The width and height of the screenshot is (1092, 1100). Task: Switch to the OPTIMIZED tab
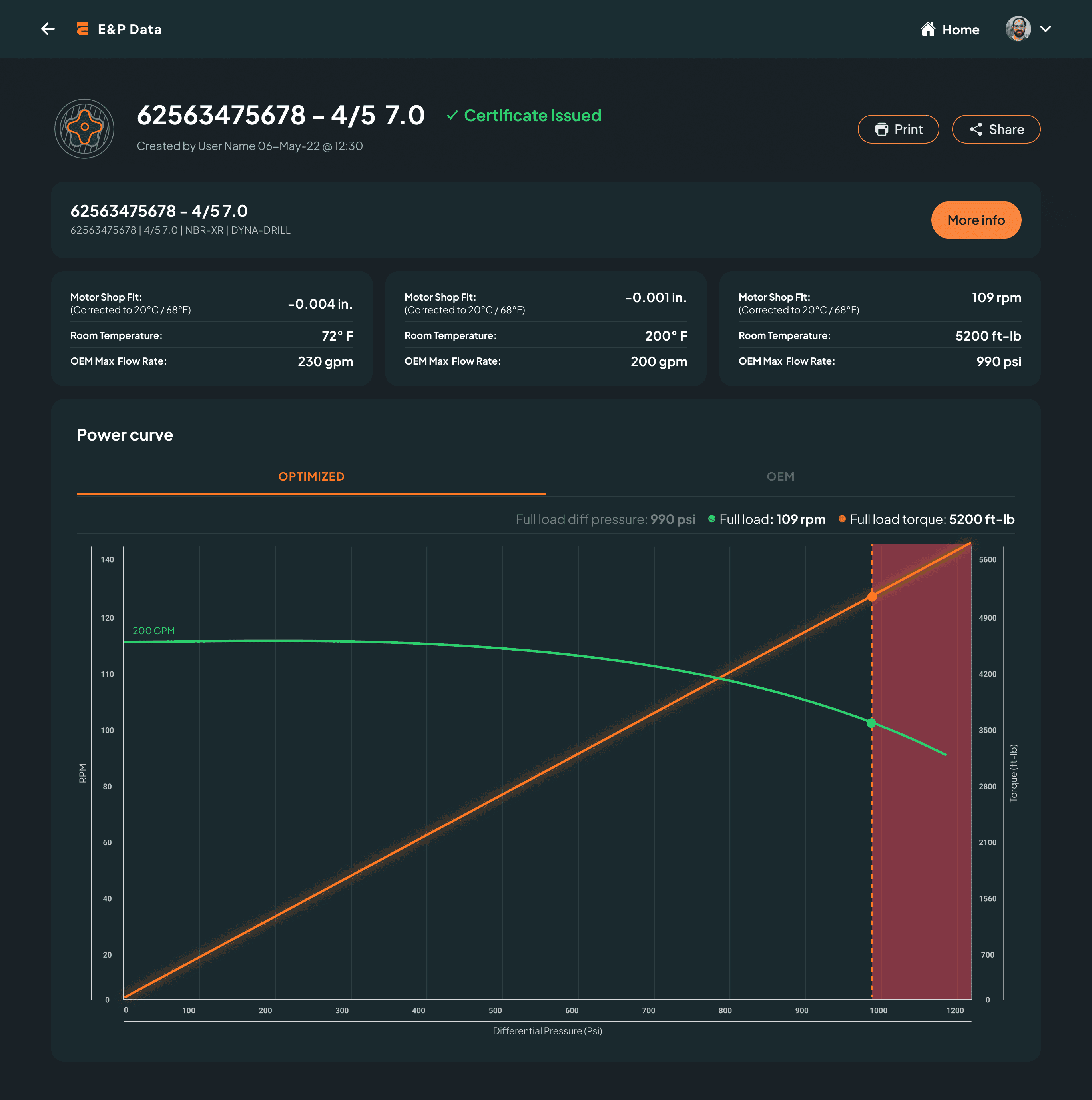[311, 477]
